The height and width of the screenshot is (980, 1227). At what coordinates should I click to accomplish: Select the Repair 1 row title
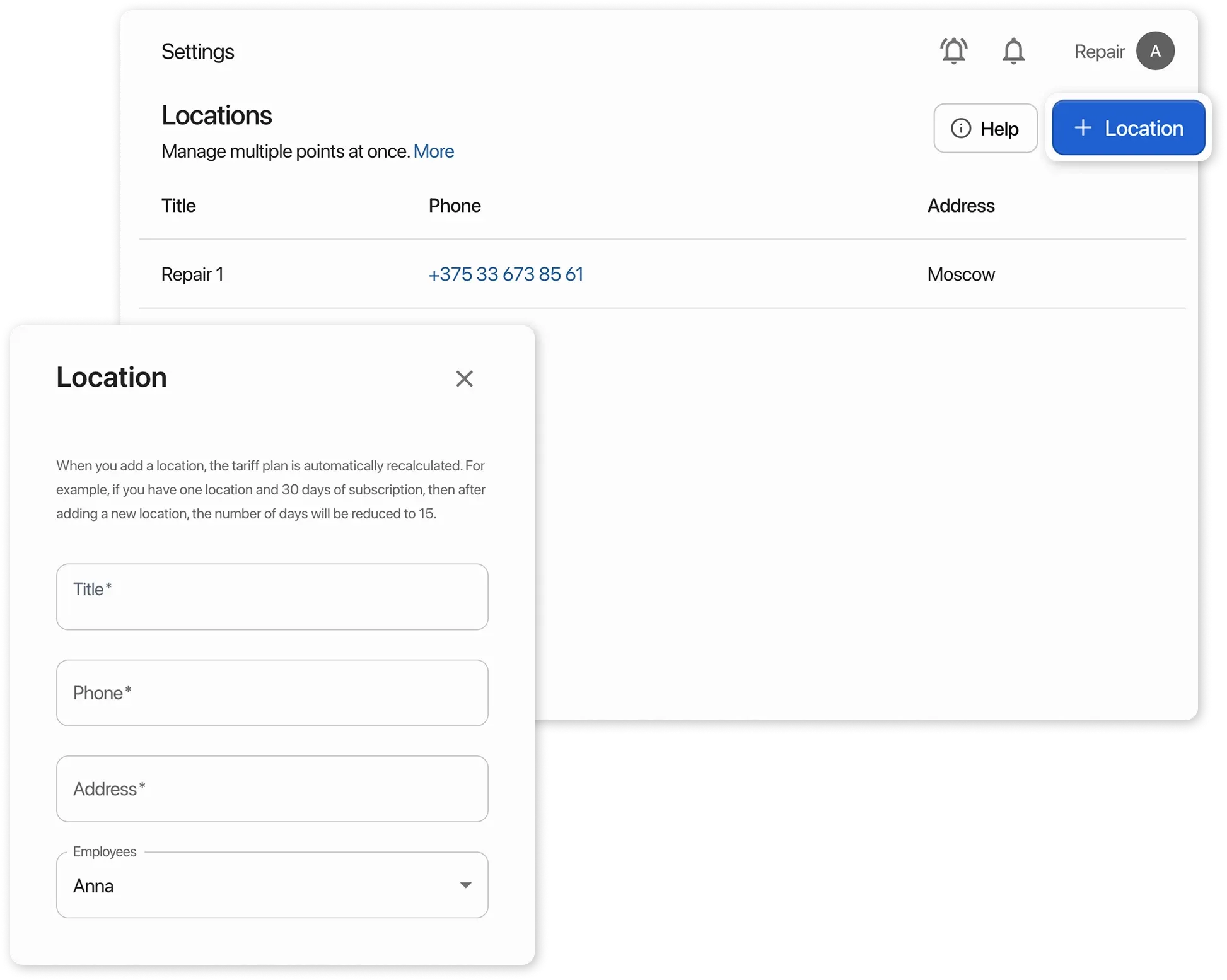click(192, 274)
